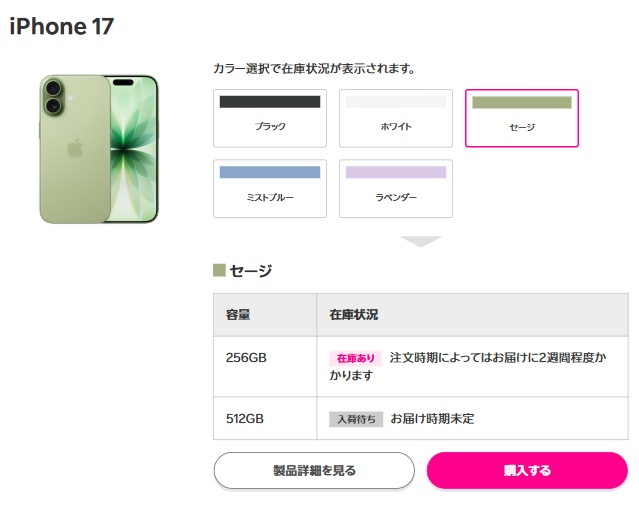Click the sage square icon beside セージ heading
The height and width of the screenshot is (510, 639).
tap(219, 270)
